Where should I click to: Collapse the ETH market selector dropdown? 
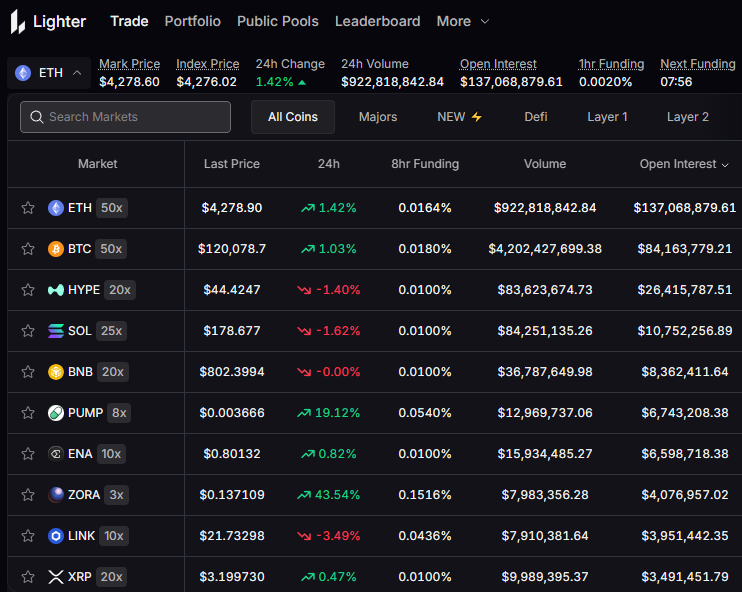point(77,73)
